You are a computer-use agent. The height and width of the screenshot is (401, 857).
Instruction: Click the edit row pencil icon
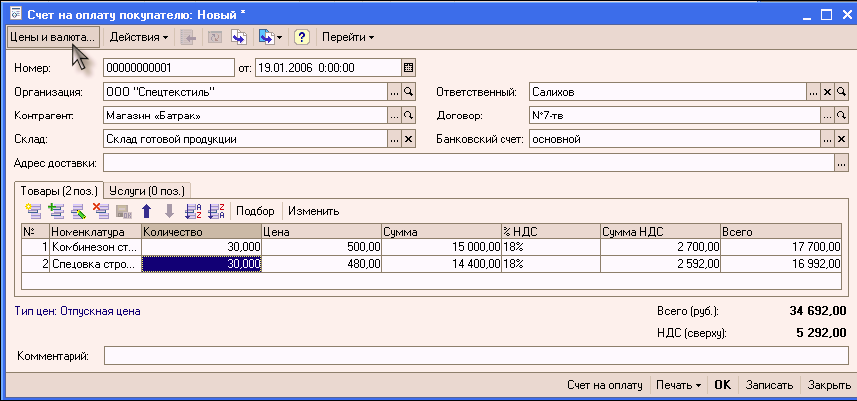pyautogui.click(x=77, y=211)
